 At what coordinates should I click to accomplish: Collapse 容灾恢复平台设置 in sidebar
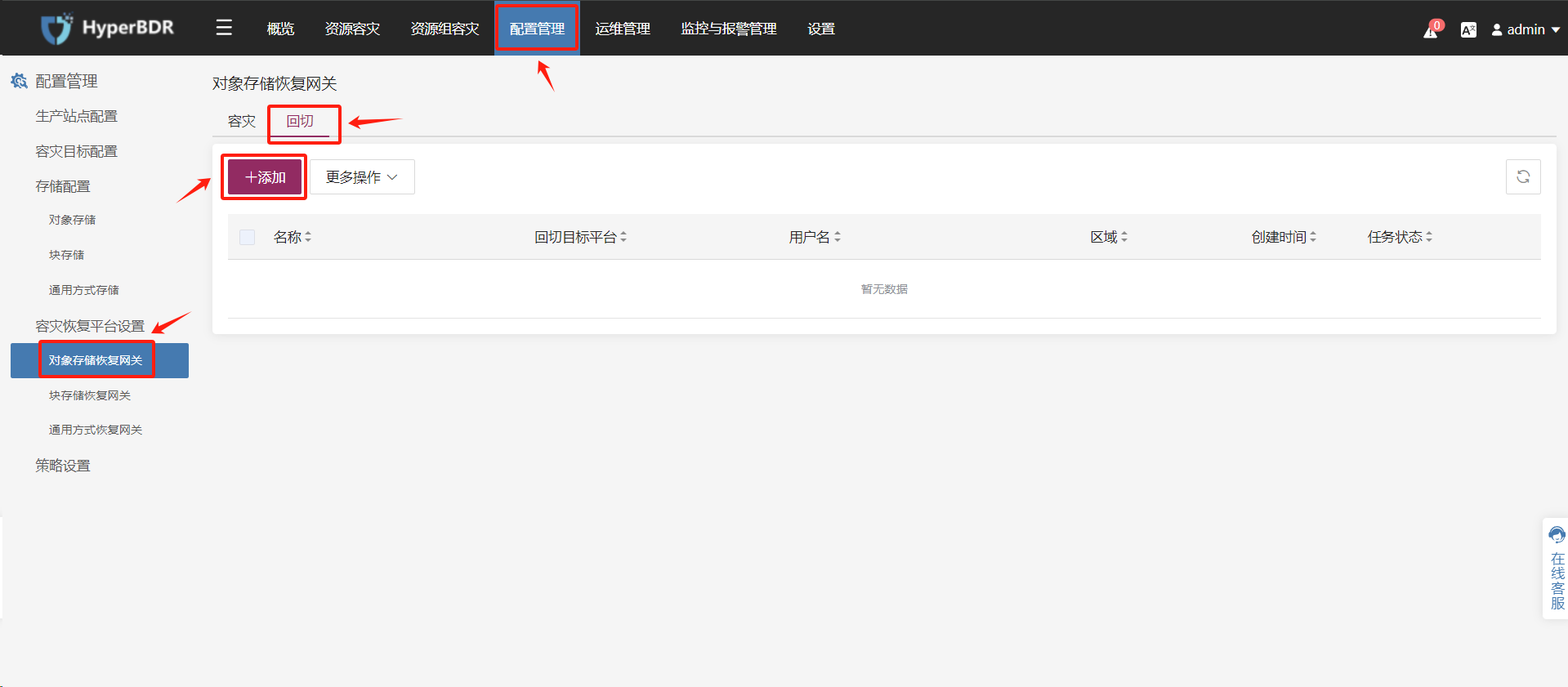[90, 326]
